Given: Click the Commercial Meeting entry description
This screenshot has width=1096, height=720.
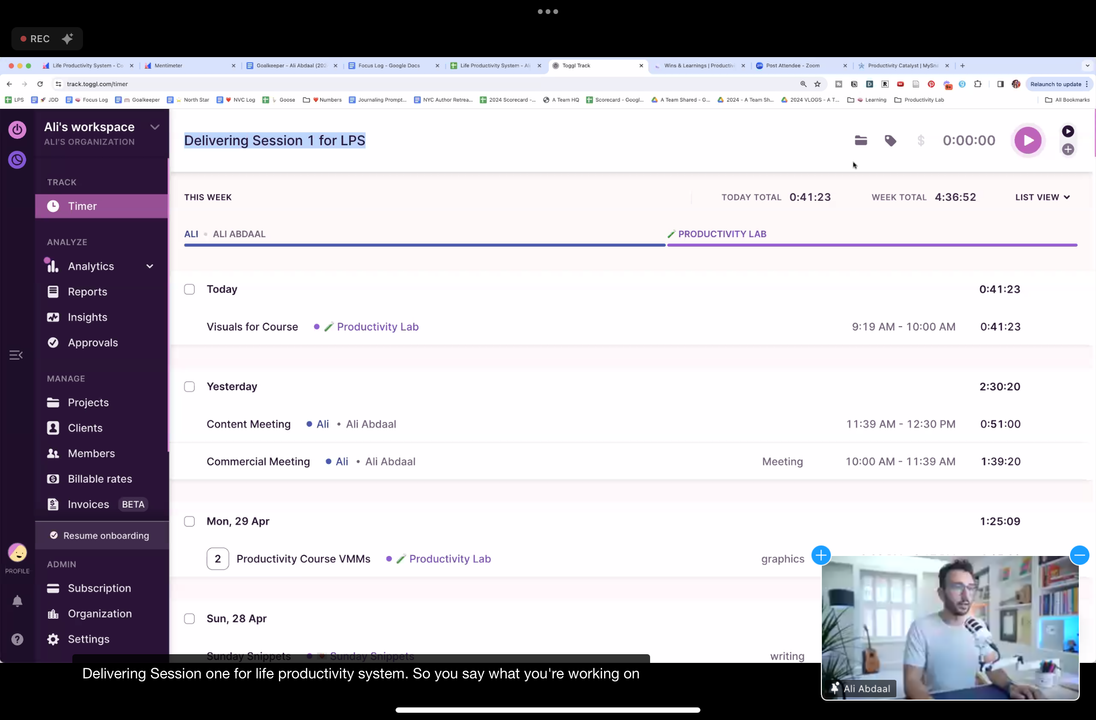Looking at the screenshot, I should click(x=258, y=461).
